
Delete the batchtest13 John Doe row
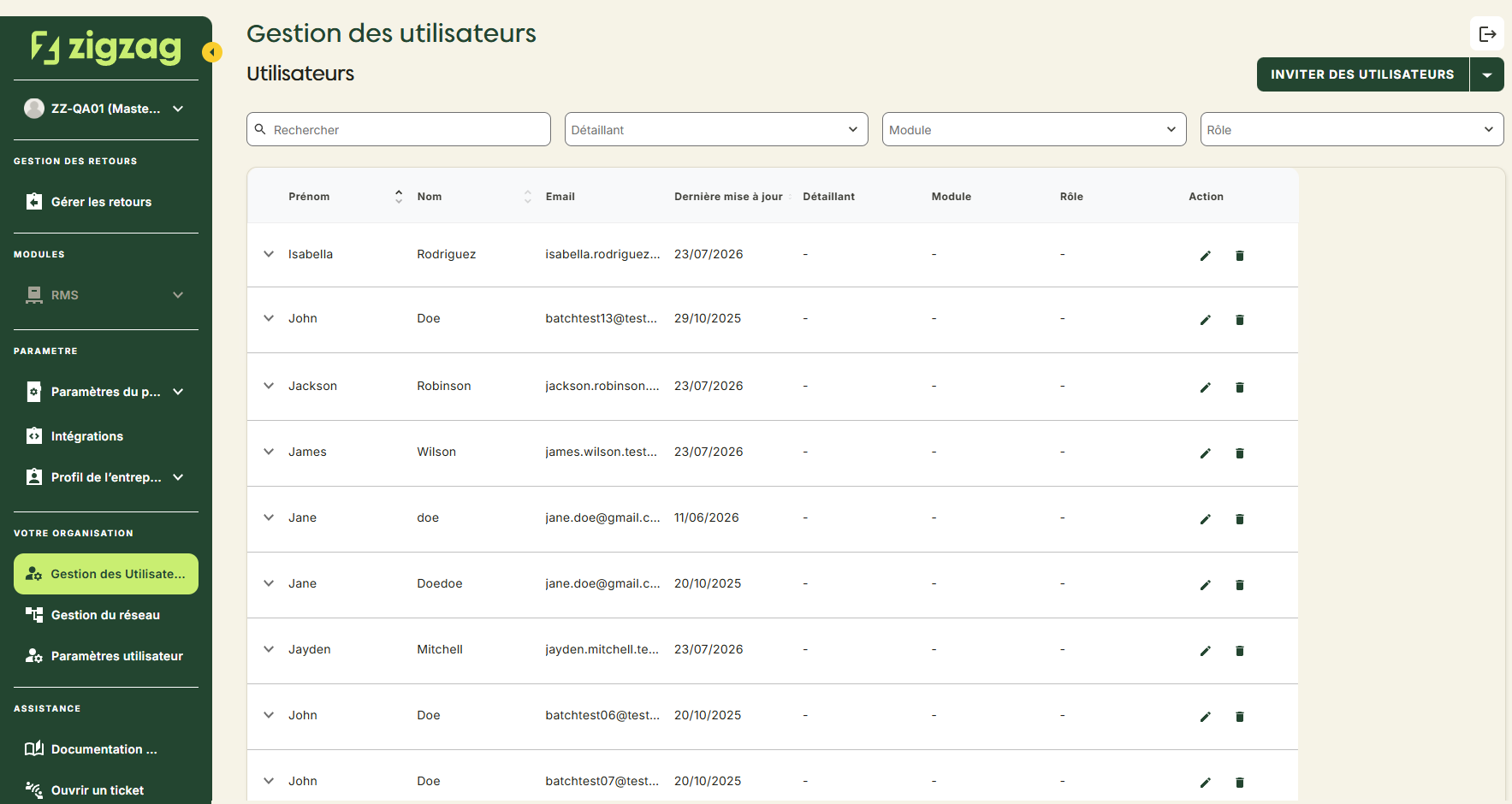1239,320
